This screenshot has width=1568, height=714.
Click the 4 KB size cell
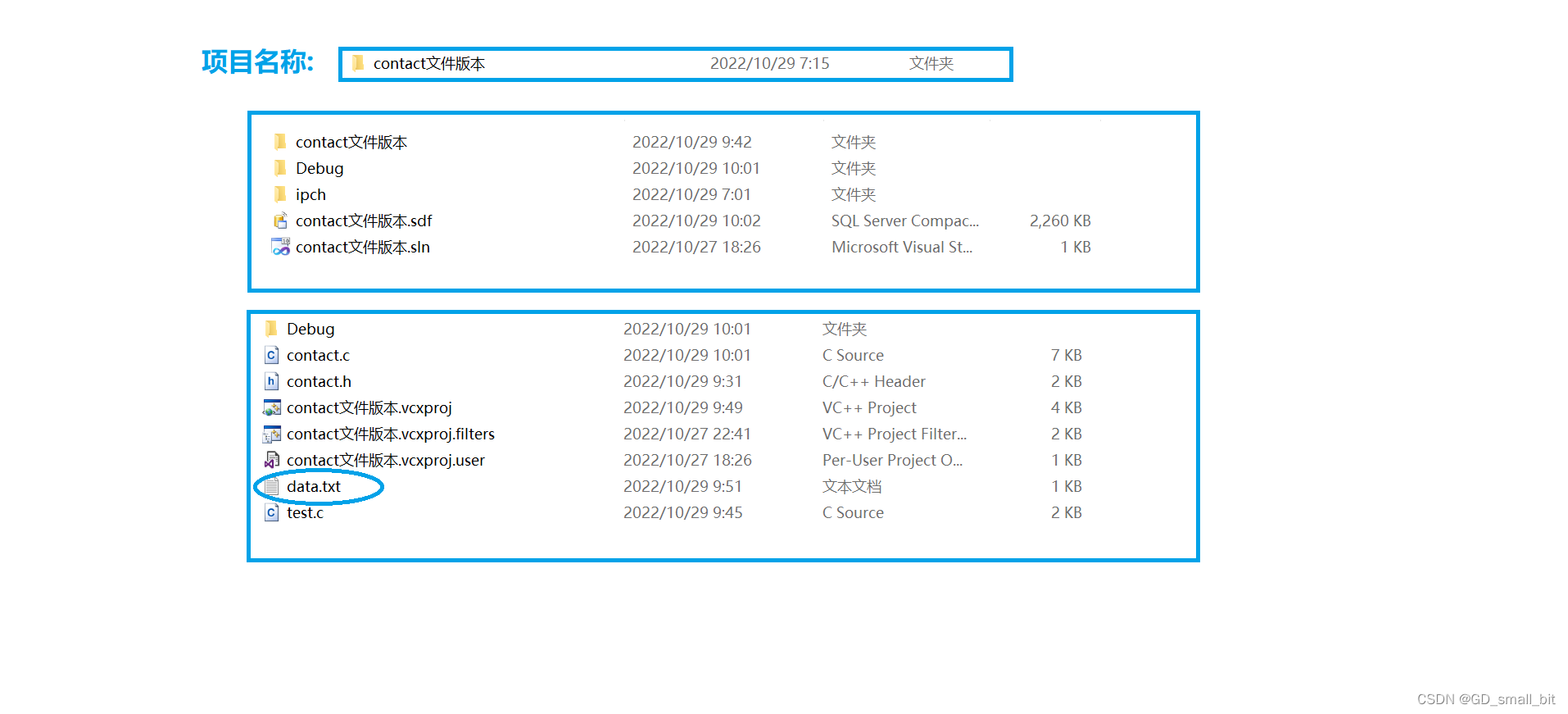(1067, 407)
